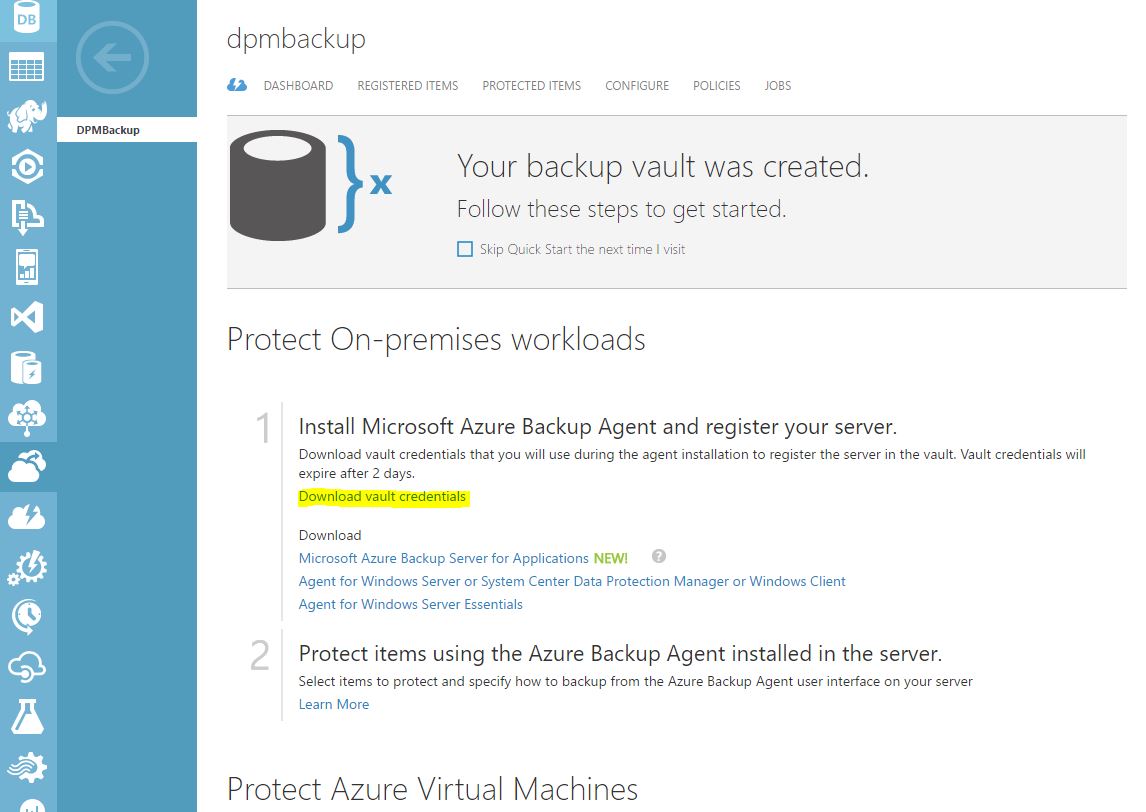Download Agent for Windows Server Essentials

411,604
